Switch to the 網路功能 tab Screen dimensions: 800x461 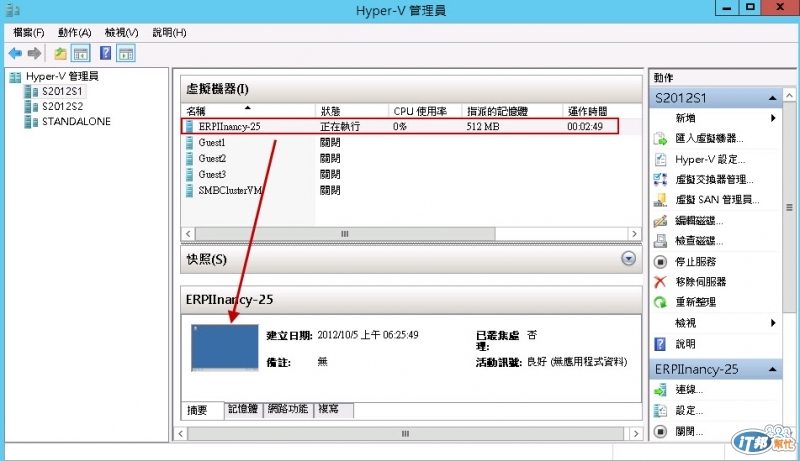tap(288, 409)
